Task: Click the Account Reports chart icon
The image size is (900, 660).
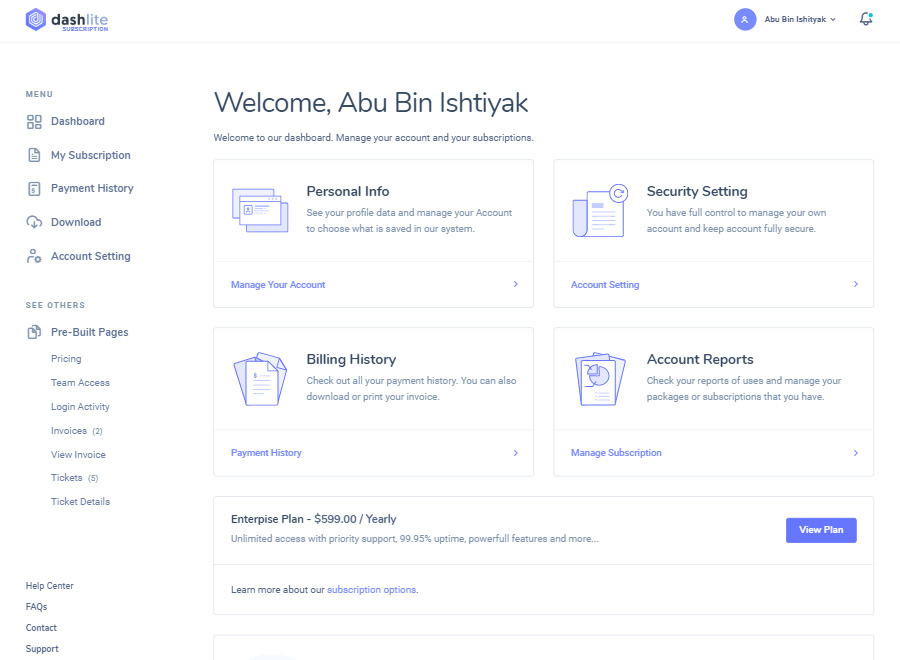Action: pos(599,379)
